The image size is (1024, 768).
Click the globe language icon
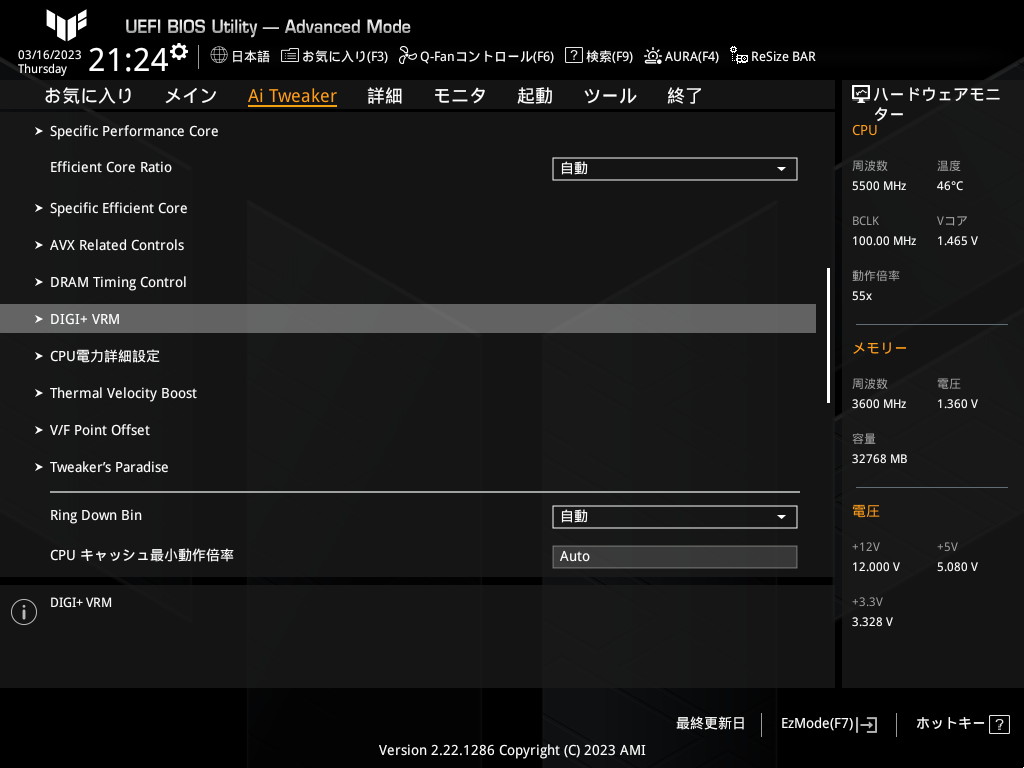(x=219, y=56)
